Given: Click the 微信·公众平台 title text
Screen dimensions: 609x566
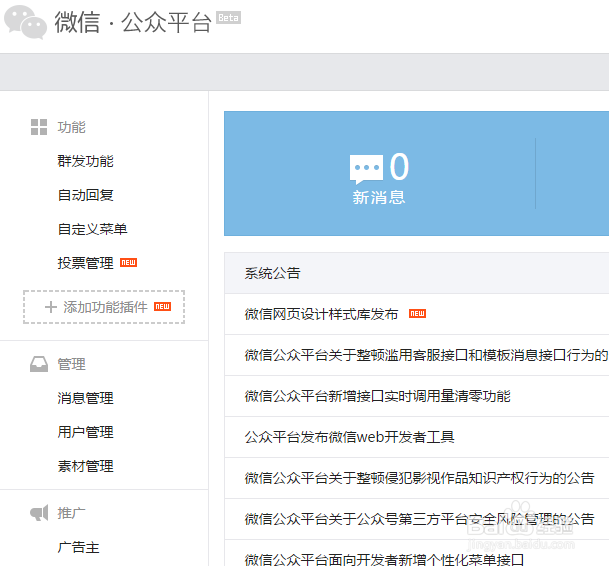Looking at the screenshot, I should (x=133, y=23).
